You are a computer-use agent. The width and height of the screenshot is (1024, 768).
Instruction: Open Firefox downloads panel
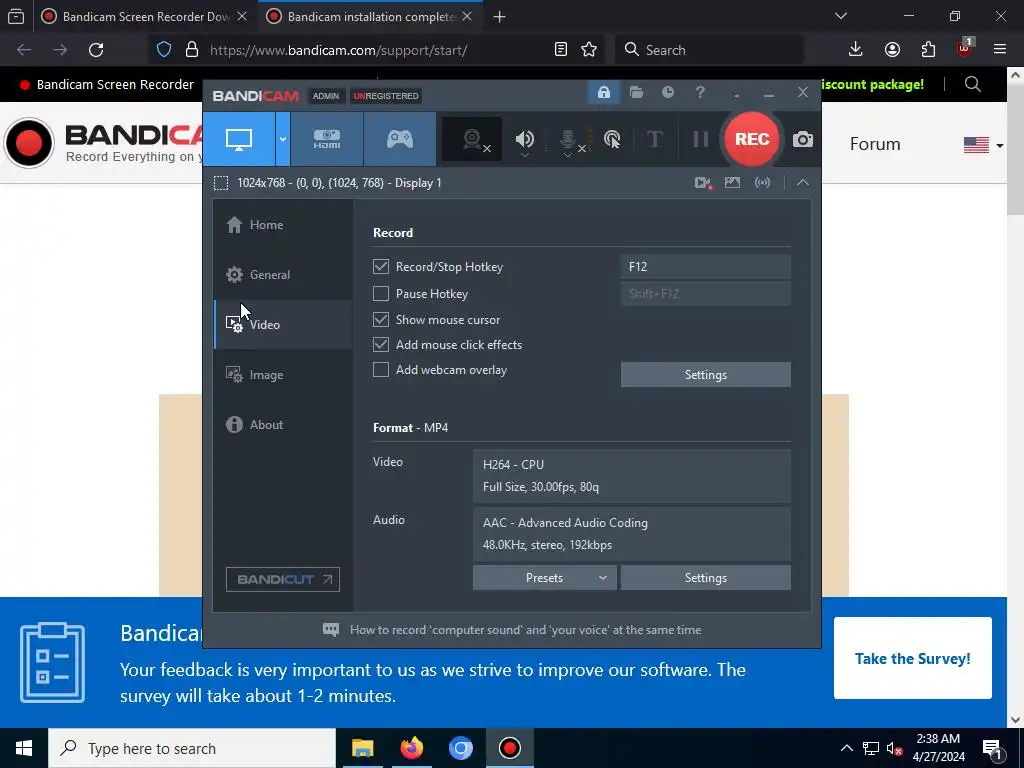pos(856,50)
